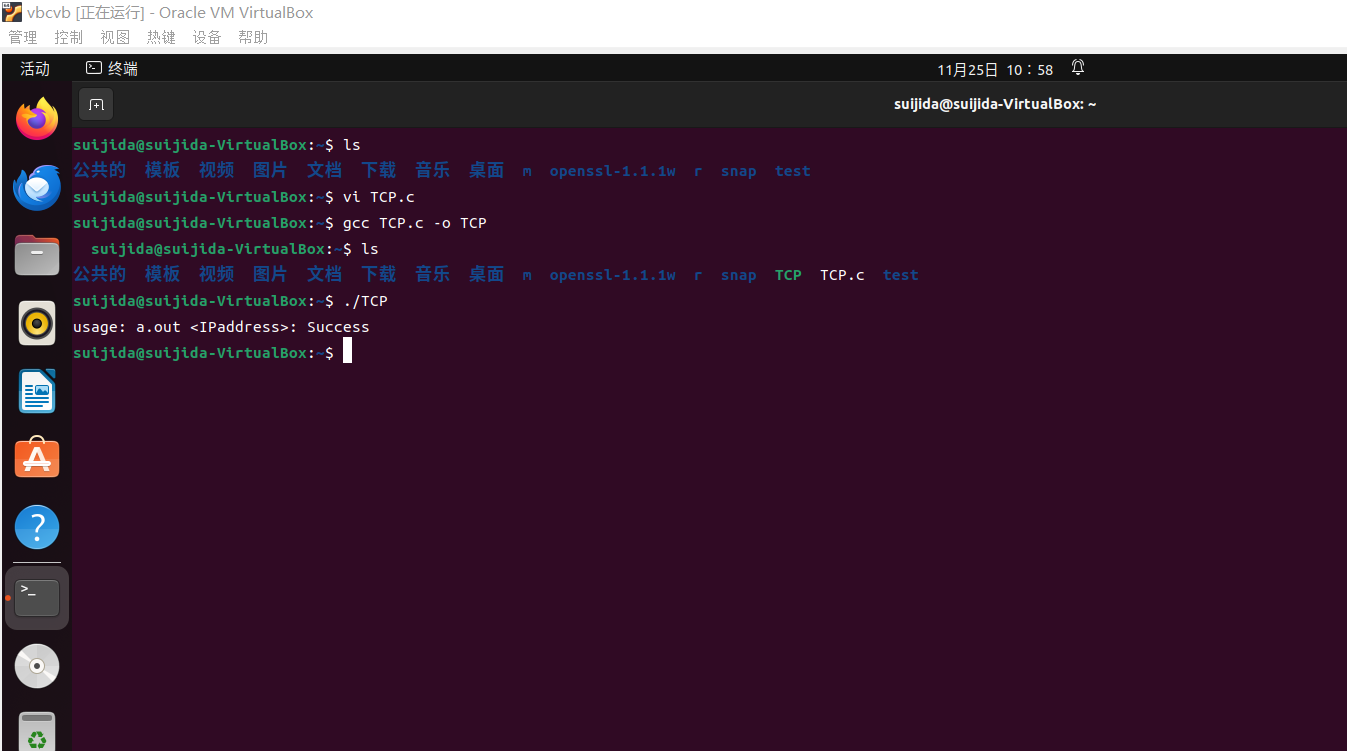This screenshot has width=1347, height=751.
Task: Click the VirtualBox icon in the title bar
Action: tap(12, 13)
